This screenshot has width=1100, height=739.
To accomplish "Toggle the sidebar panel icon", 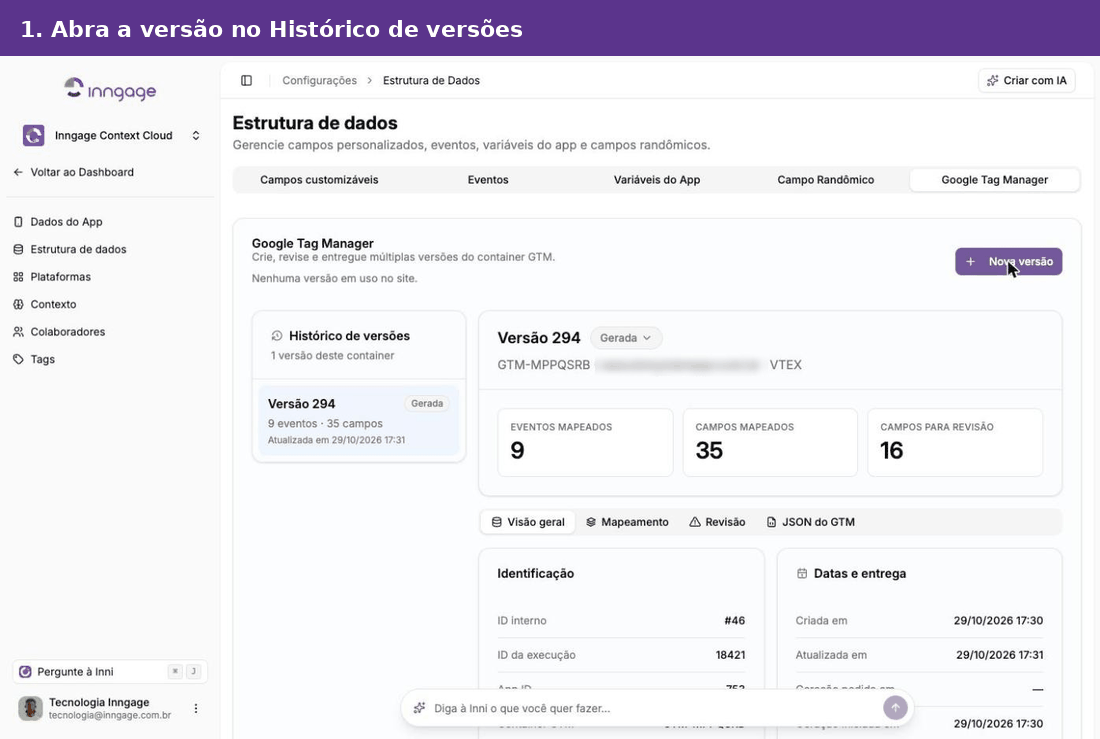I will click(246, 81).
